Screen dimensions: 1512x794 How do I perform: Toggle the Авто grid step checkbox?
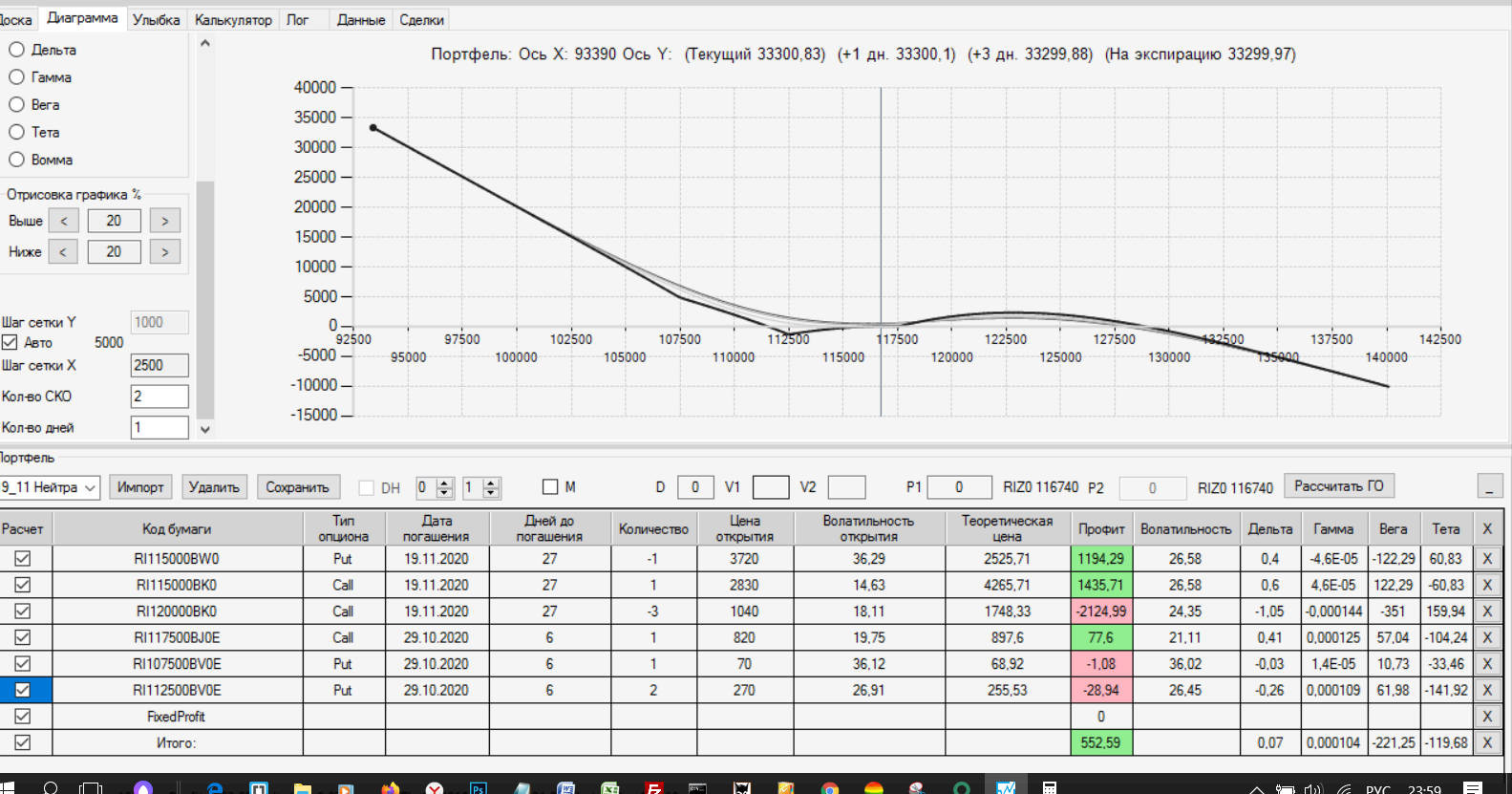[10, 342]
